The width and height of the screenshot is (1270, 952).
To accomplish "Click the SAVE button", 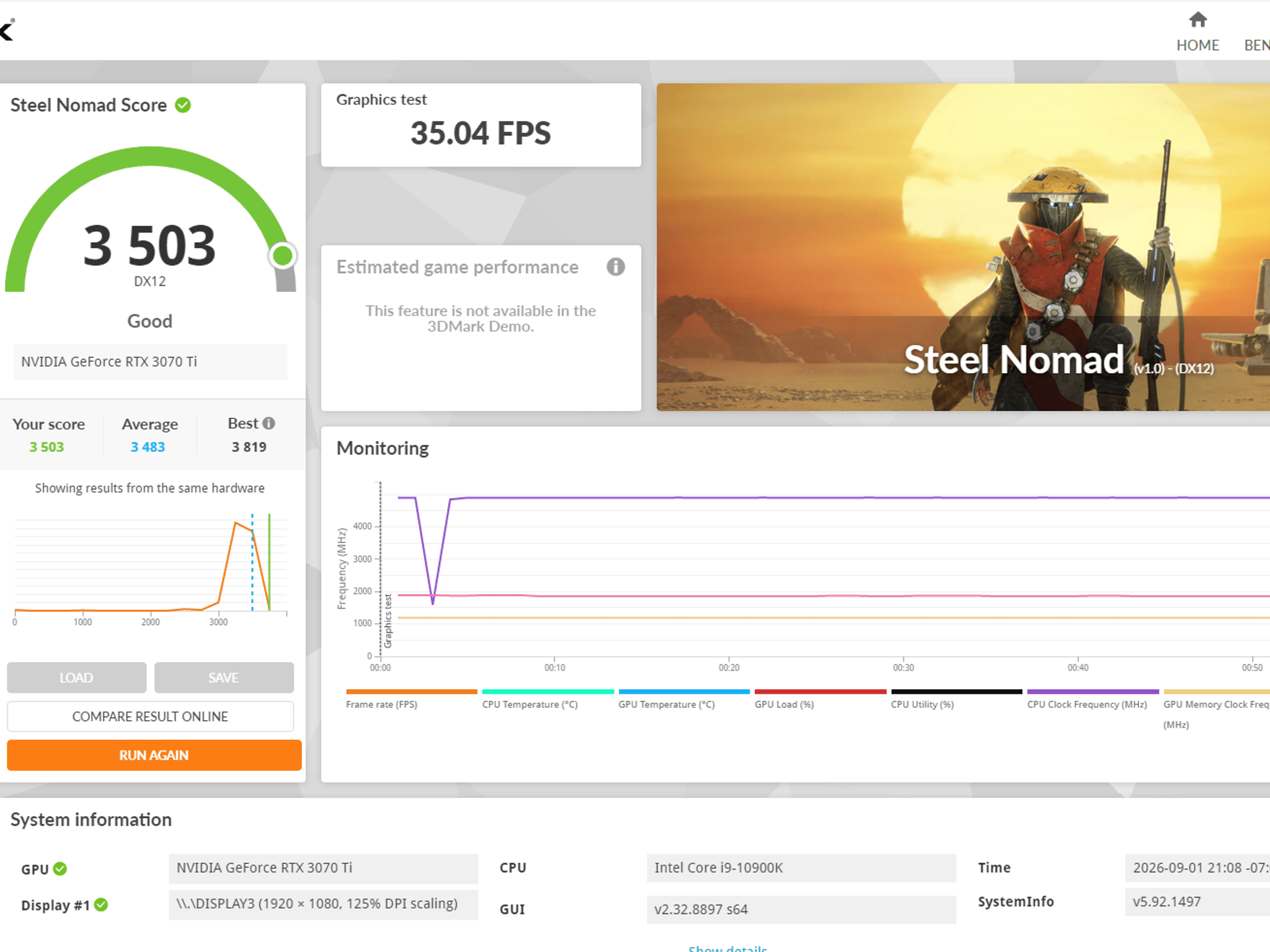I will [224, 677].
